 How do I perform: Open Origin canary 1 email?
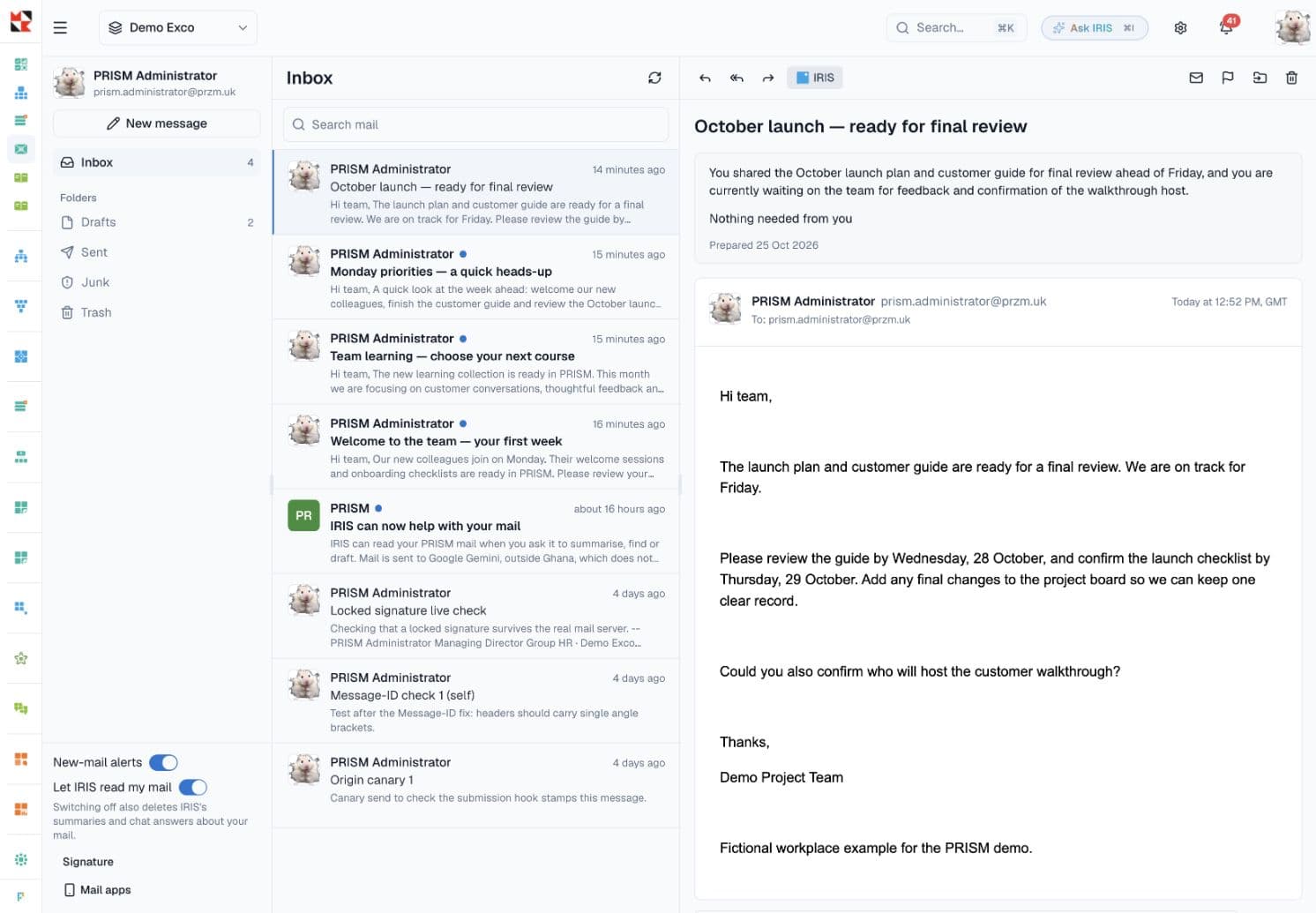(x=475, y=785)
